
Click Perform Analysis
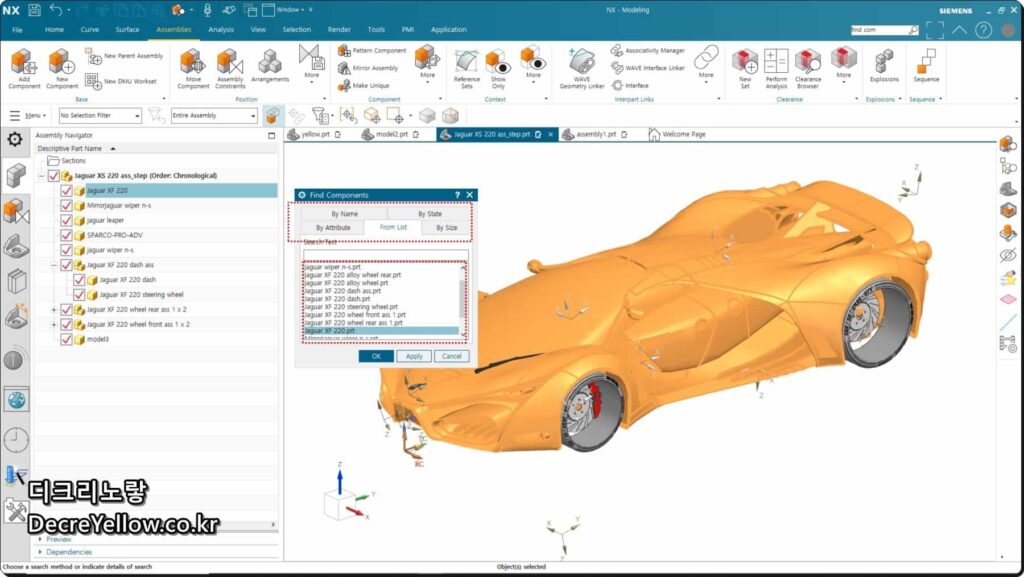click(x=776, y=68)
